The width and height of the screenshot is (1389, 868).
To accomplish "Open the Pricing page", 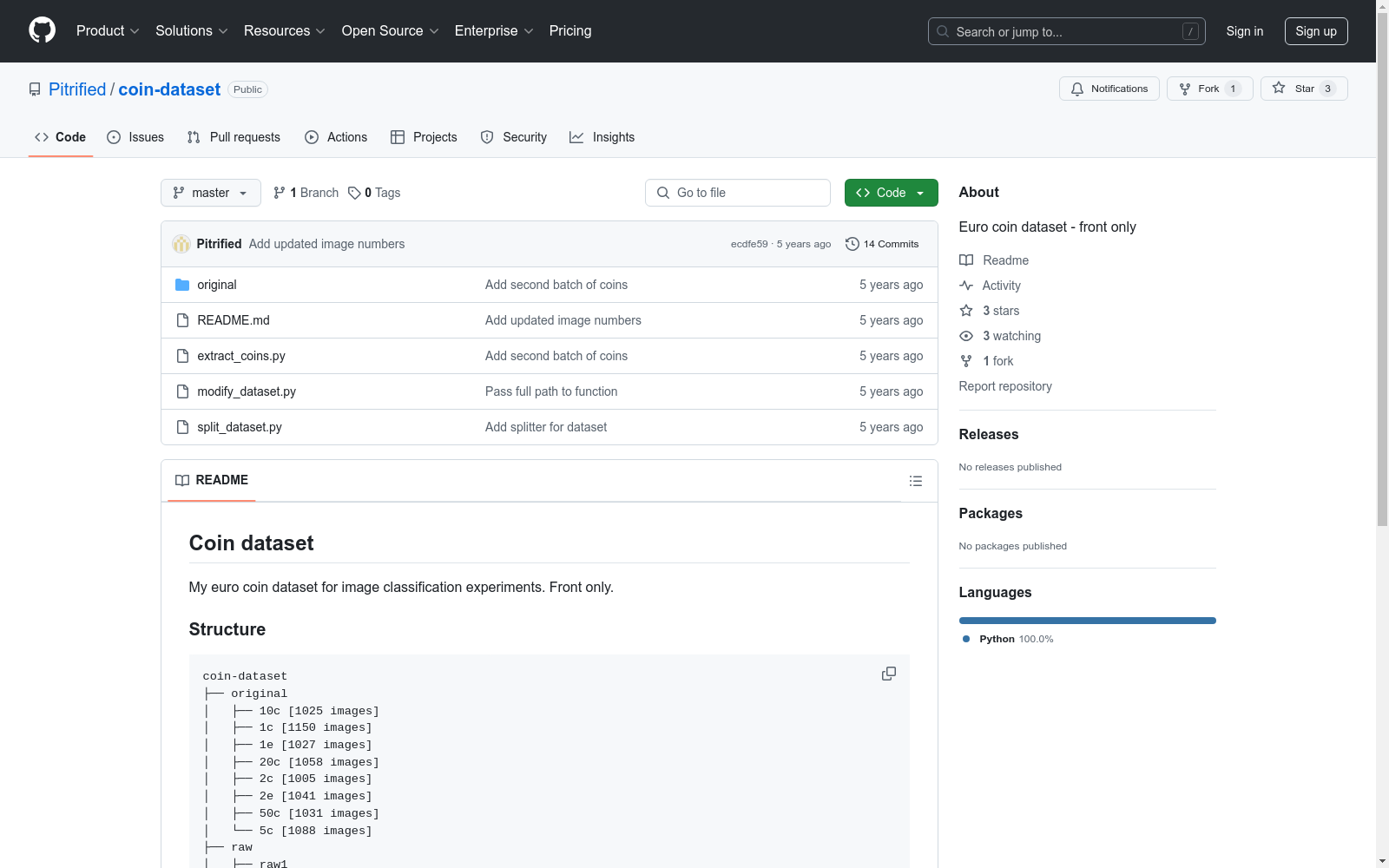I will point(570,31).
